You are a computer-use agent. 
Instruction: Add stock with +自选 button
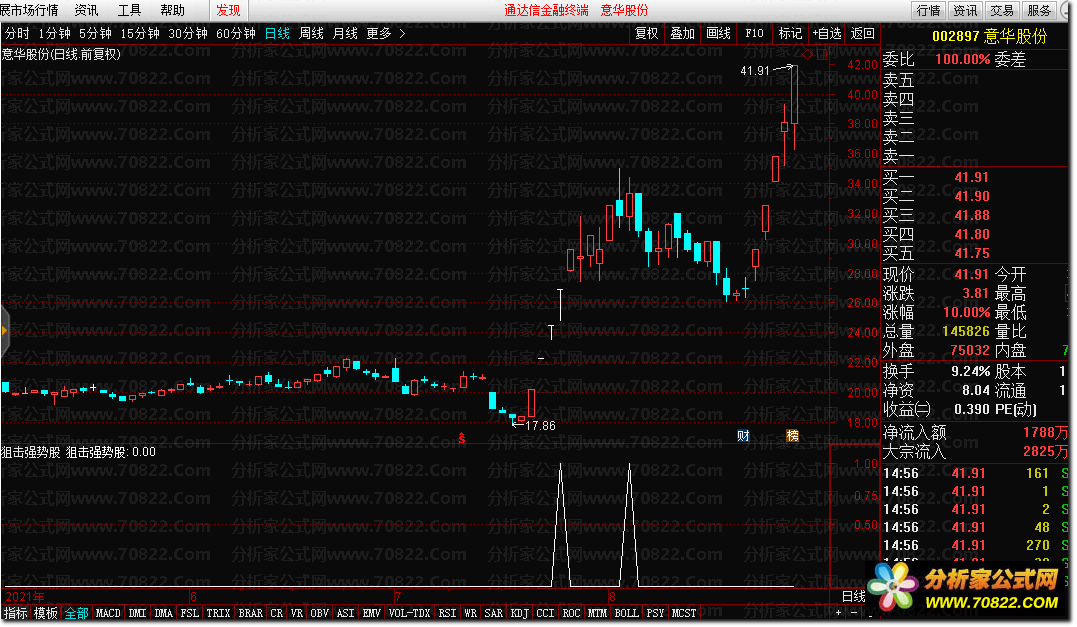point(827,33)
